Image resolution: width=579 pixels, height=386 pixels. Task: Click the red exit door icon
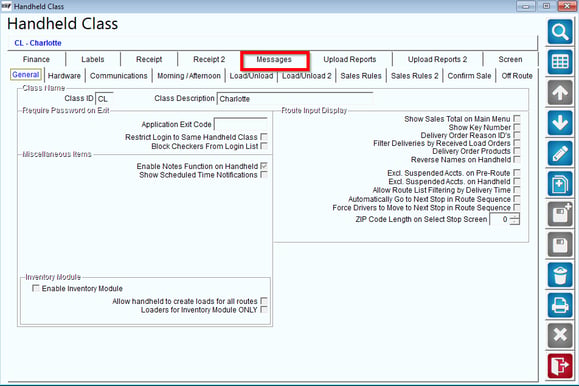pos(560,366)
